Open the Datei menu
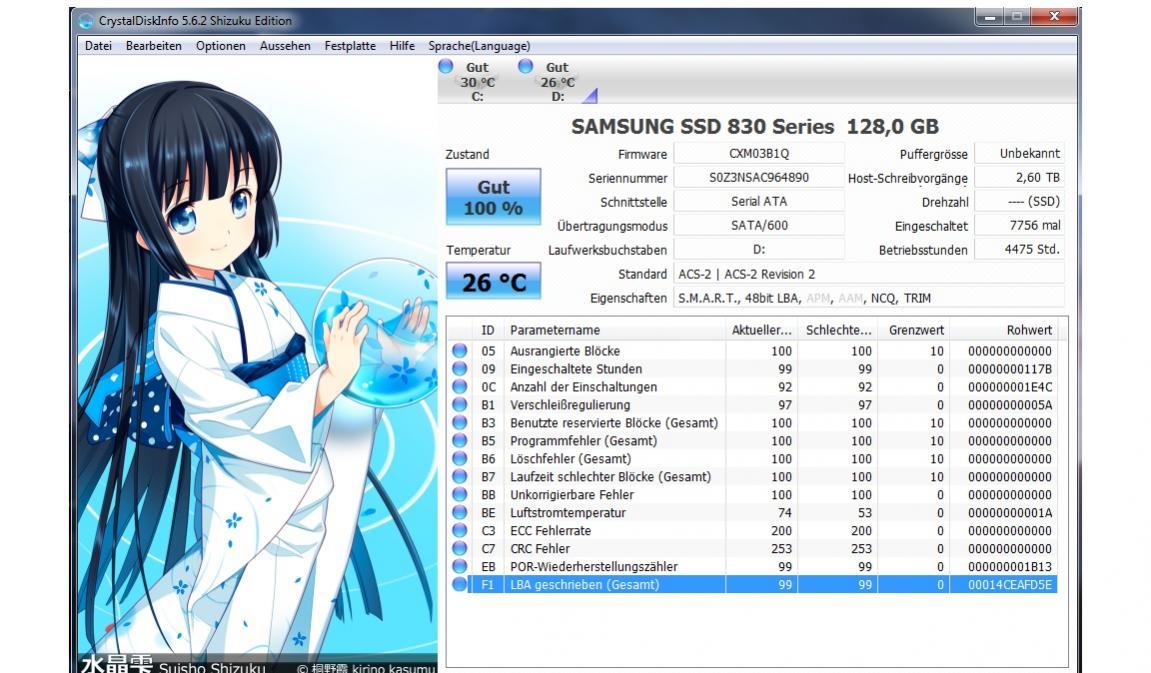This screenshot has width=1151, height=673. pyautogui.click(x=98, y=46)
